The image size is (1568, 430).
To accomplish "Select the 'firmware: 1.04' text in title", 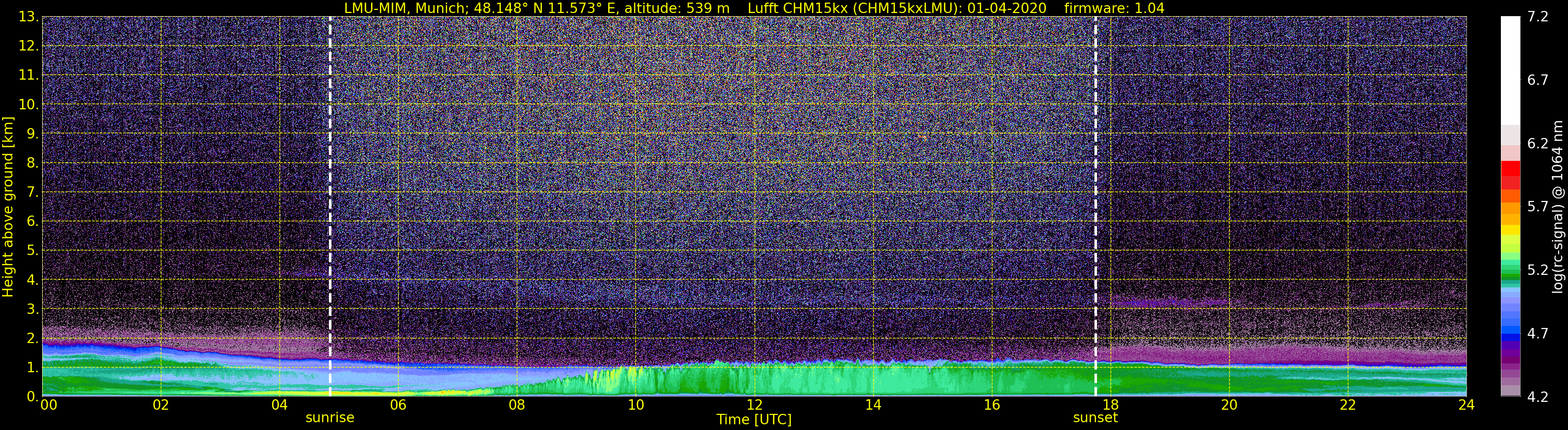I will (x=1114, y=8).
